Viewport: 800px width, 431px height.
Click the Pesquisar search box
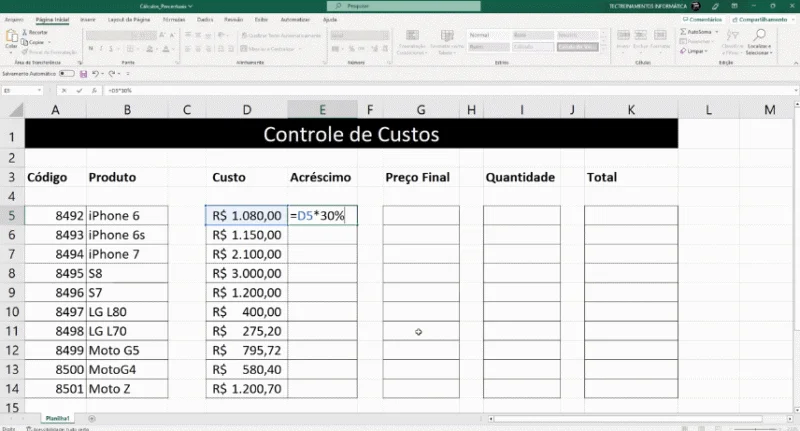point(404,6)
